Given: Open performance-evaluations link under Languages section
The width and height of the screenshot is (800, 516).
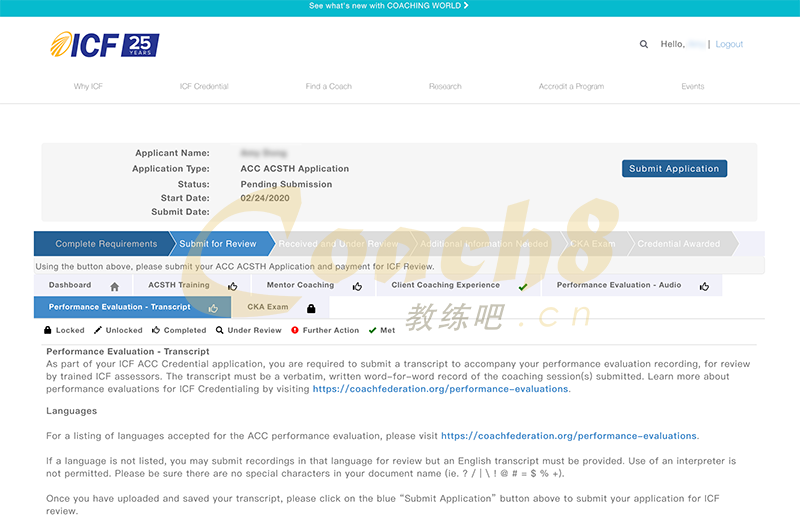Looking at the screenshot, I should click(x=568, y=436).
